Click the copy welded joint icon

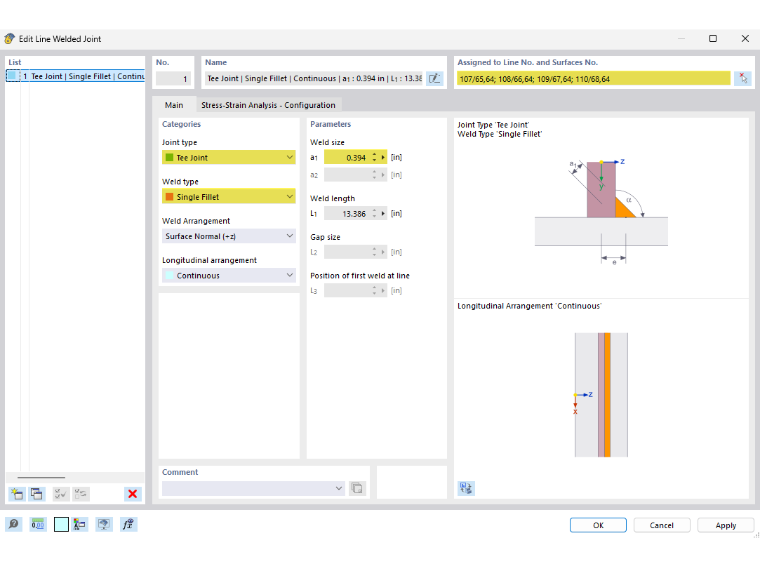pyautogui.click(x=37, y=494)
